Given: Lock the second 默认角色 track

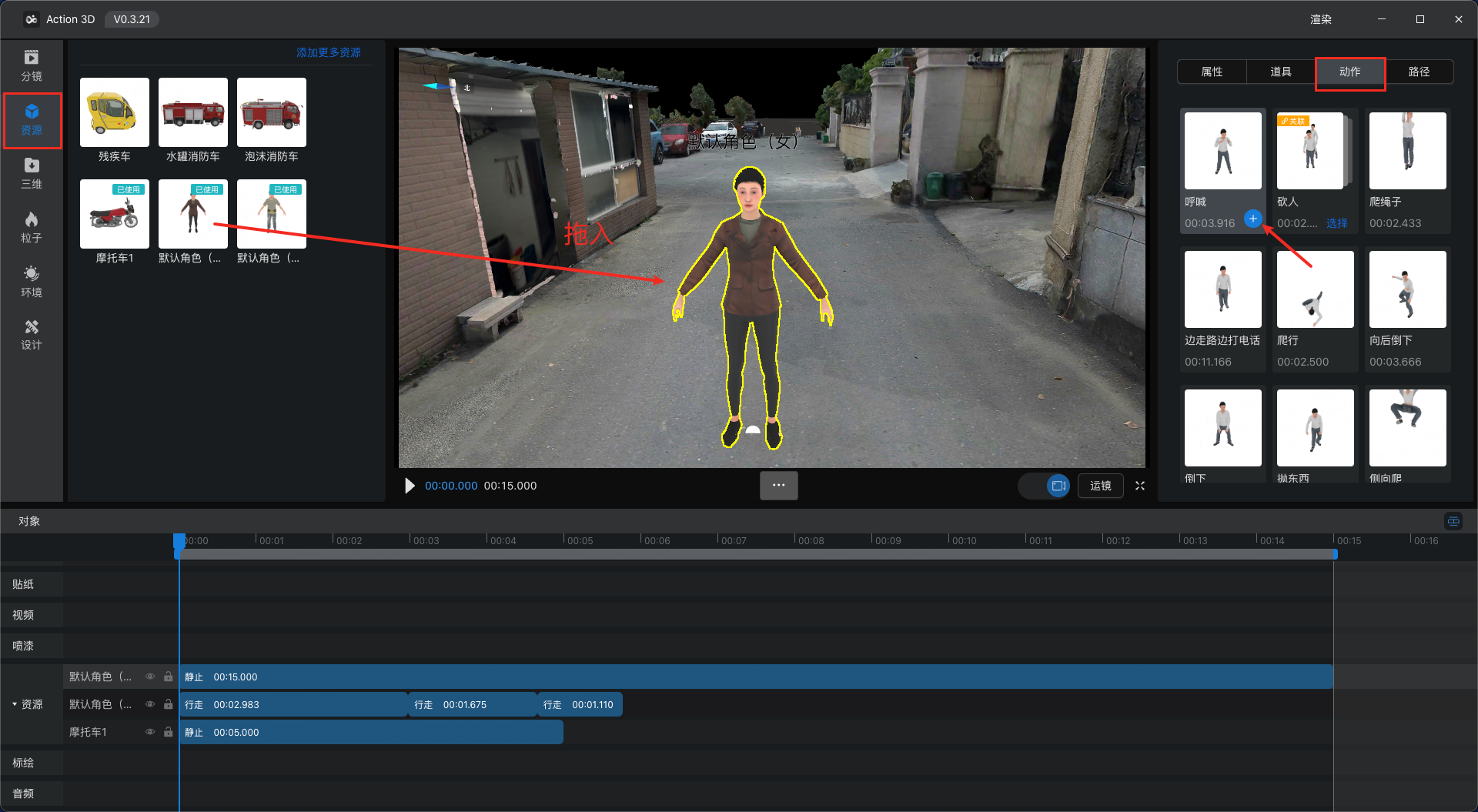Looking at the screenshot, I should 168,704.
